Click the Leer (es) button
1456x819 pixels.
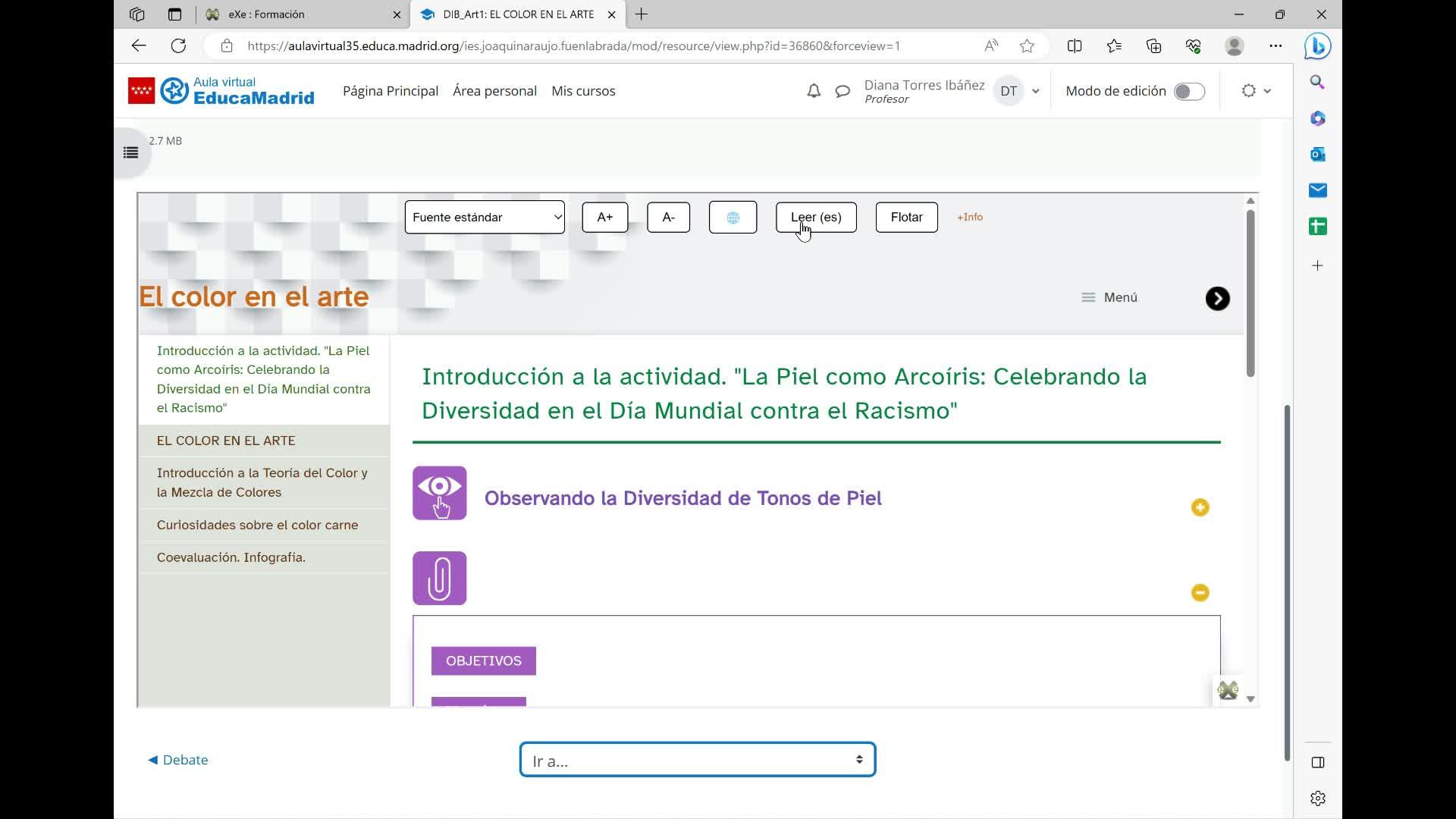816,218
